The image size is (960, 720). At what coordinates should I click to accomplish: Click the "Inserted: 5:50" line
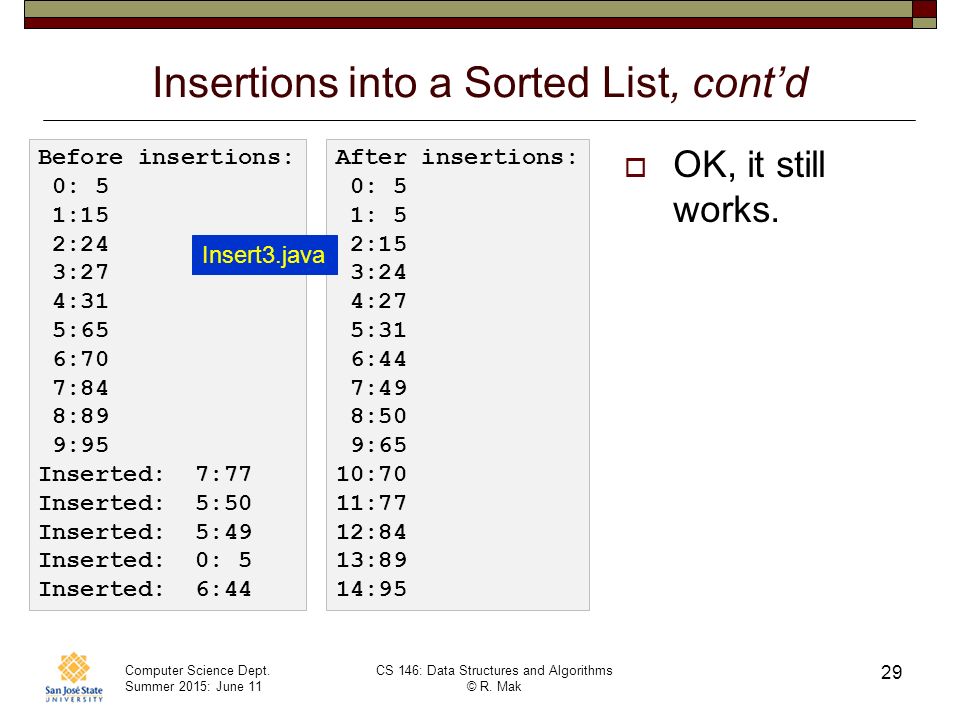(x=145, y=503)
